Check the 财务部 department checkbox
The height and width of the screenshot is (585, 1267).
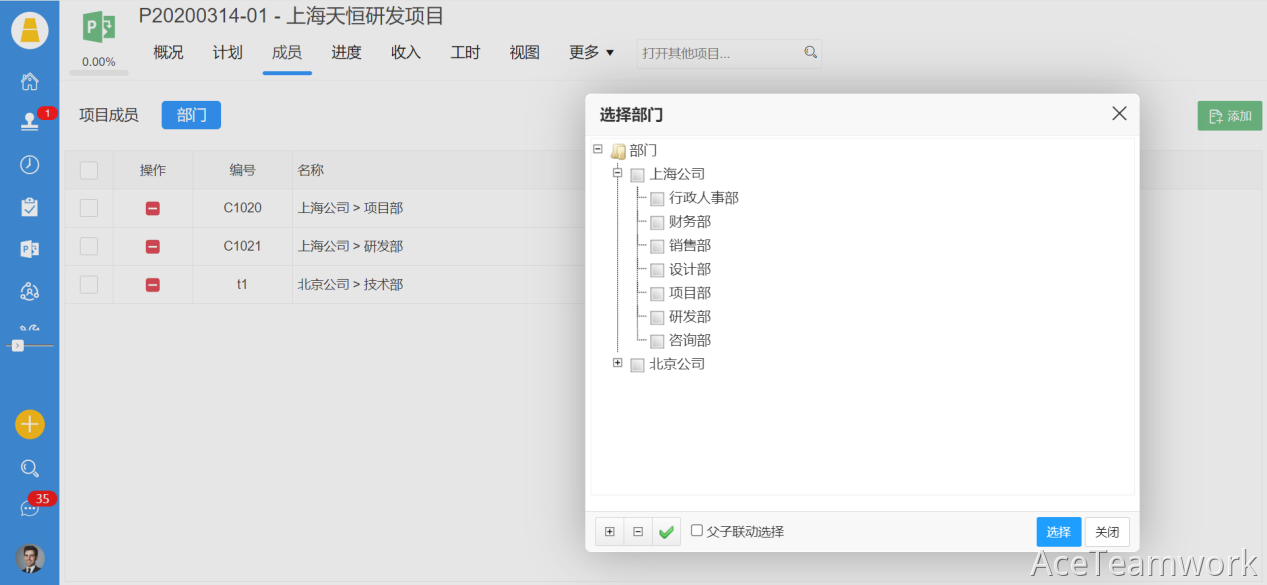[657, 222]
